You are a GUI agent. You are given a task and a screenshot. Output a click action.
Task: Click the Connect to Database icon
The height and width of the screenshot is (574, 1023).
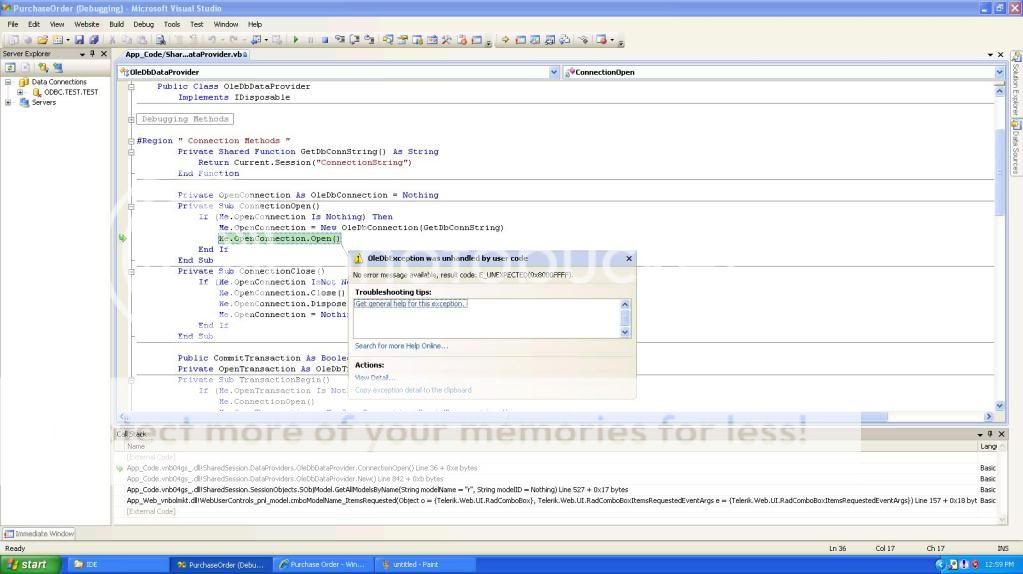[x=43, y=67]
